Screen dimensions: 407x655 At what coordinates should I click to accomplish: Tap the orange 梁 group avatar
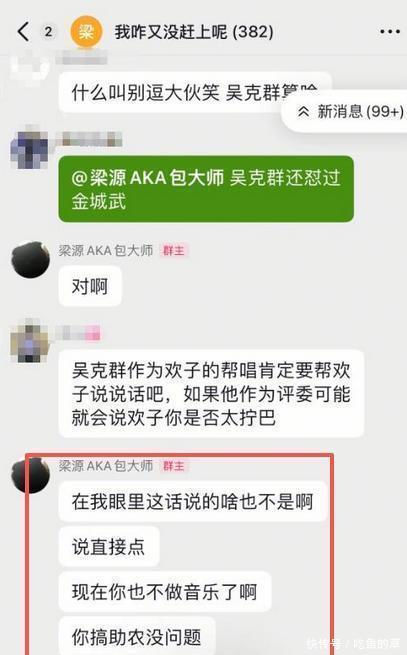(86, 32)
